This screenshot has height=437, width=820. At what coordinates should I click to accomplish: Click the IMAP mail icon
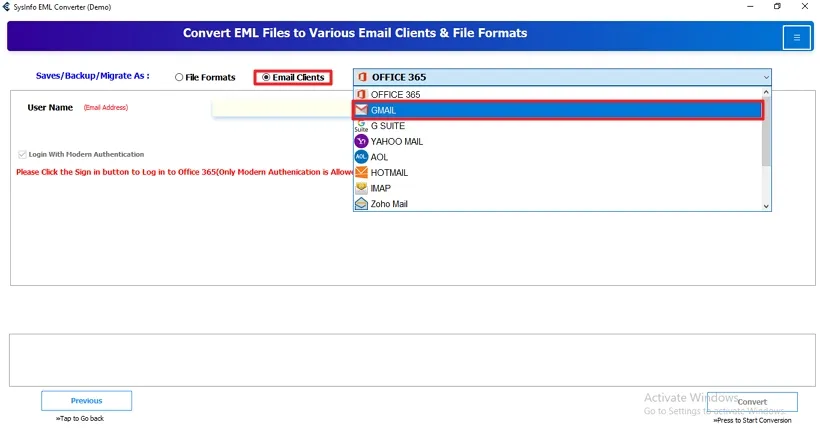coord(361,188)
